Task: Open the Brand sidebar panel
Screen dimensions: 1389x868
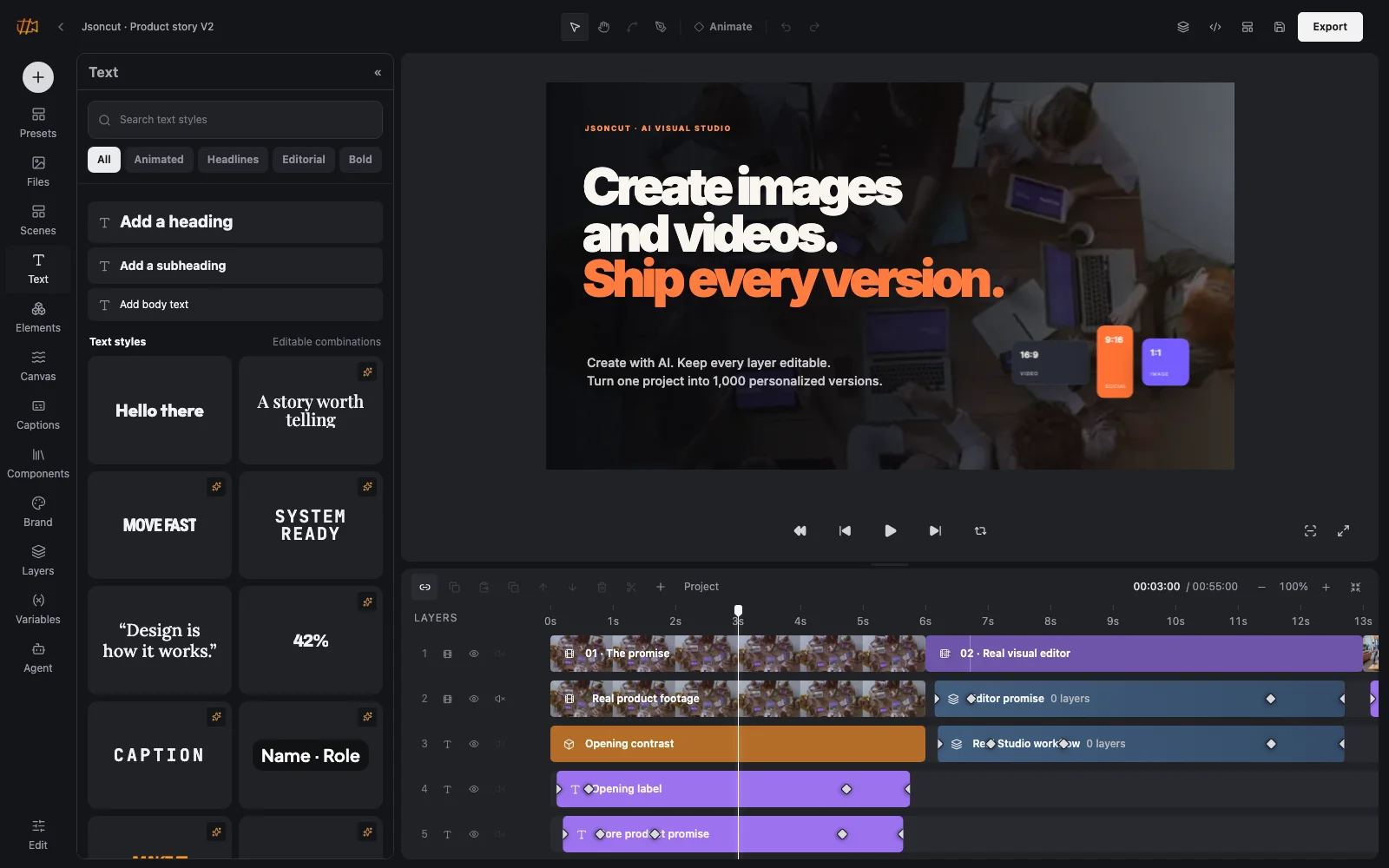Action: pos(38,512)
